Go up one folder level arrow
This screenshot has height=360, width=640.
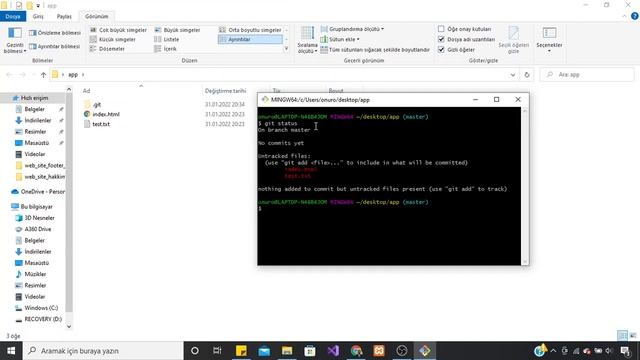[43, 75]
